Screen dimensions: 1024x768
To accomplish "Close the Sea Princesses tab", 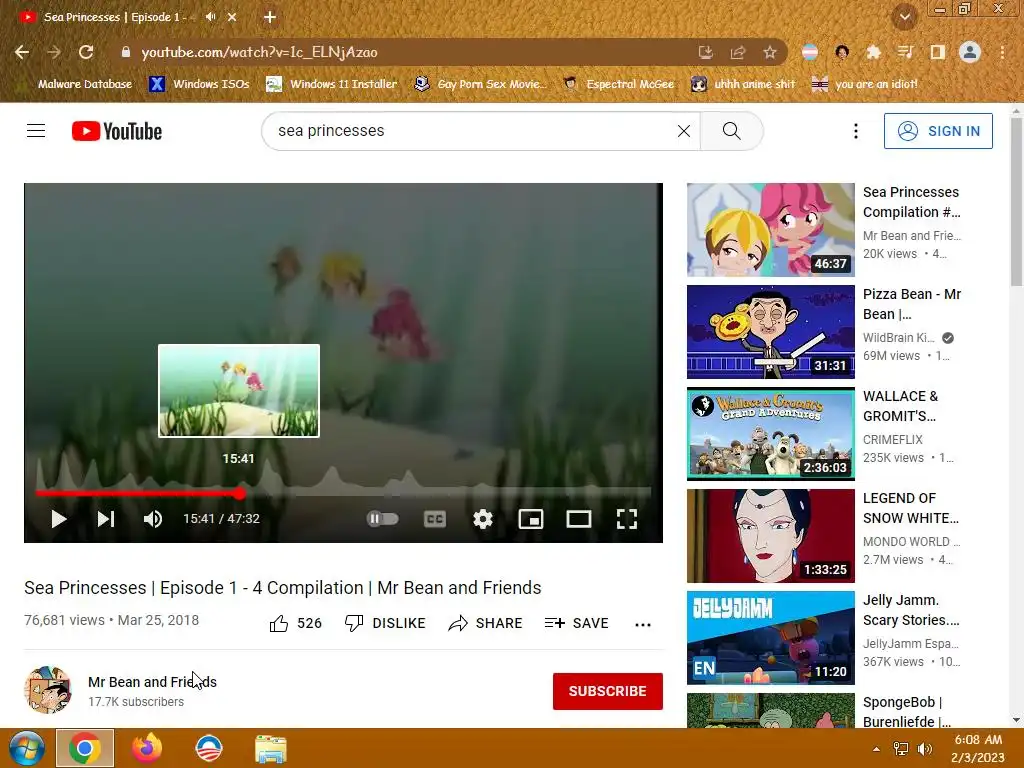I will pos(232,17).
